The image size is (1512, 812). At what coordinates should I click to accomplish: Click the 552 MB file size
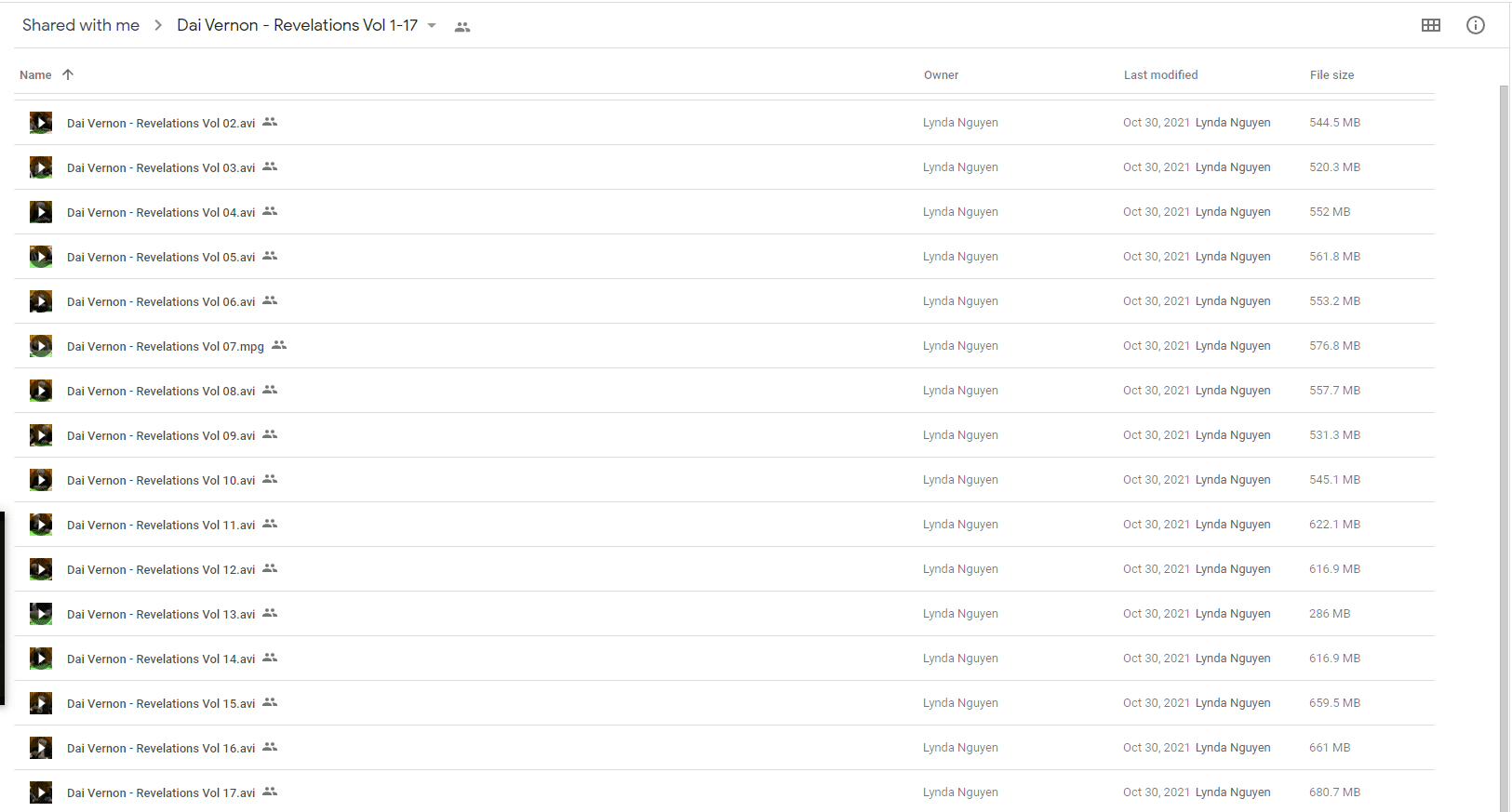tap(1330, 212)
